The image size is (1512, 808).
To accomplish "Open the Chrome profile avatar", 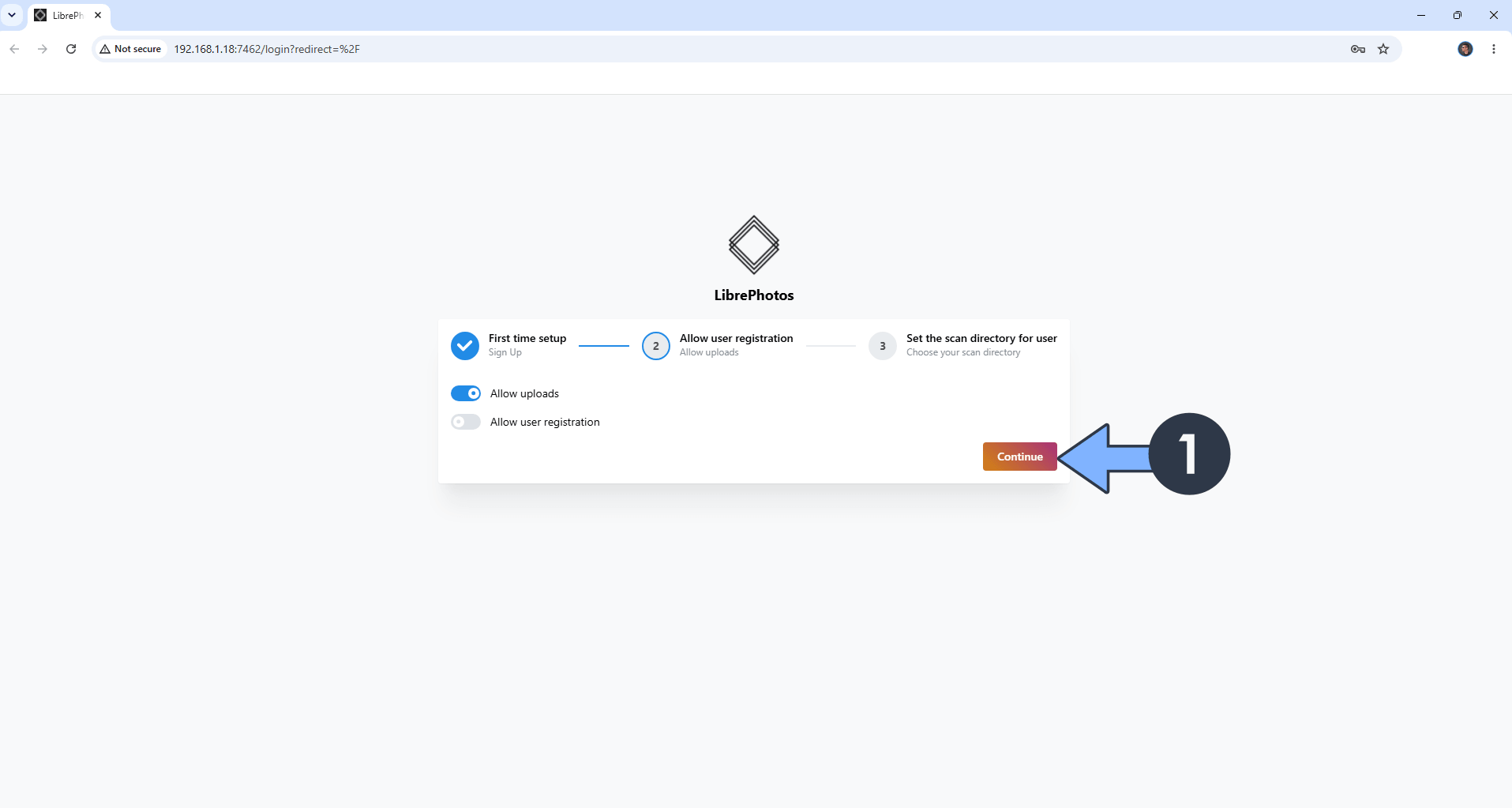I will (x=1465, y=49).
